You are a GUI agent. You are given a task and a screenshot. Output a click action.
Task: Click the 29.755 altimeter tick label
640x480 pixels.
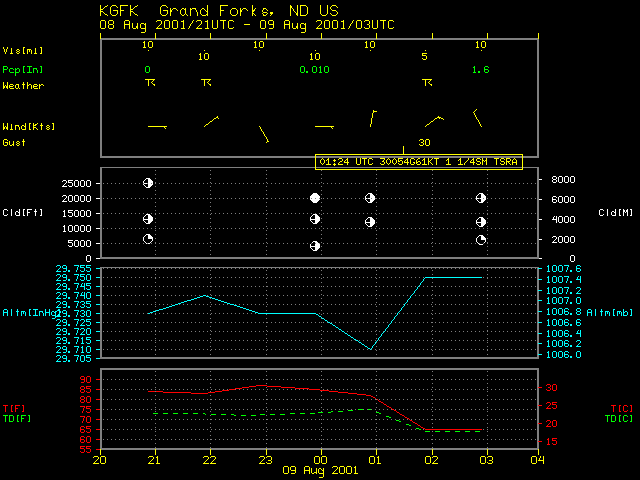point(74,269)
